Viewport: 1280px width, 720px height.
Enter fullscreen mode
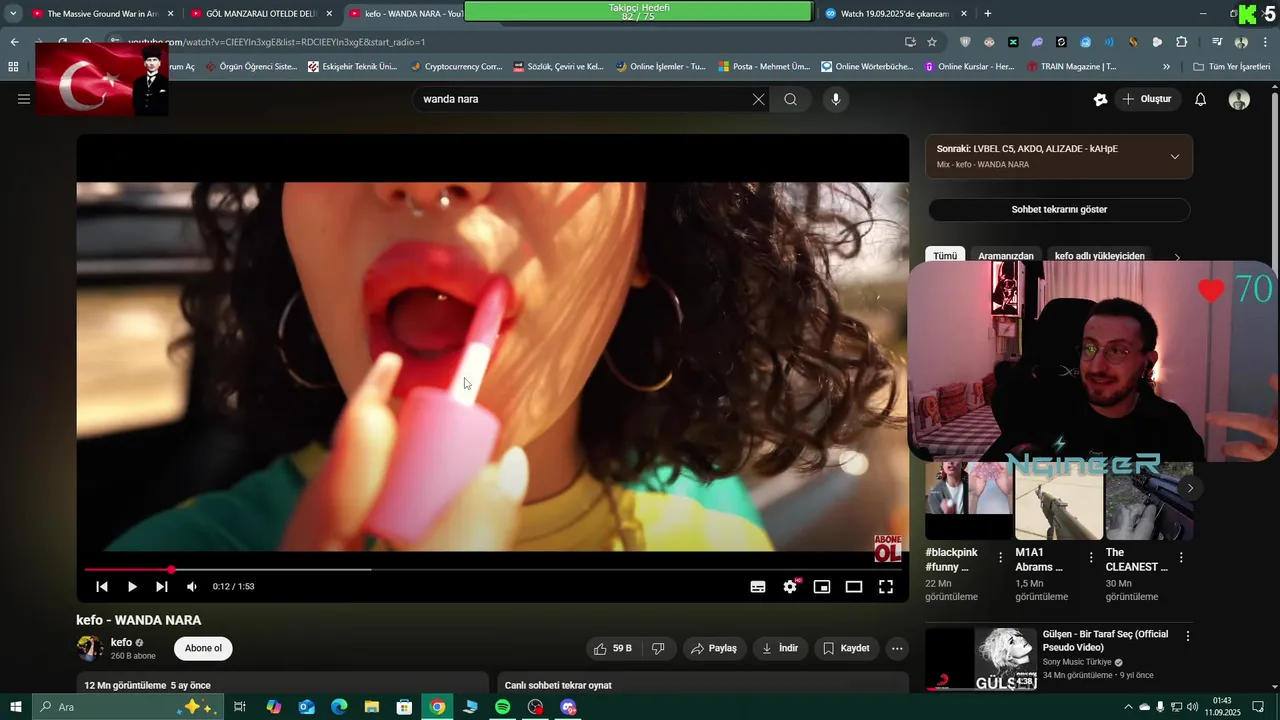coord(886,587)
